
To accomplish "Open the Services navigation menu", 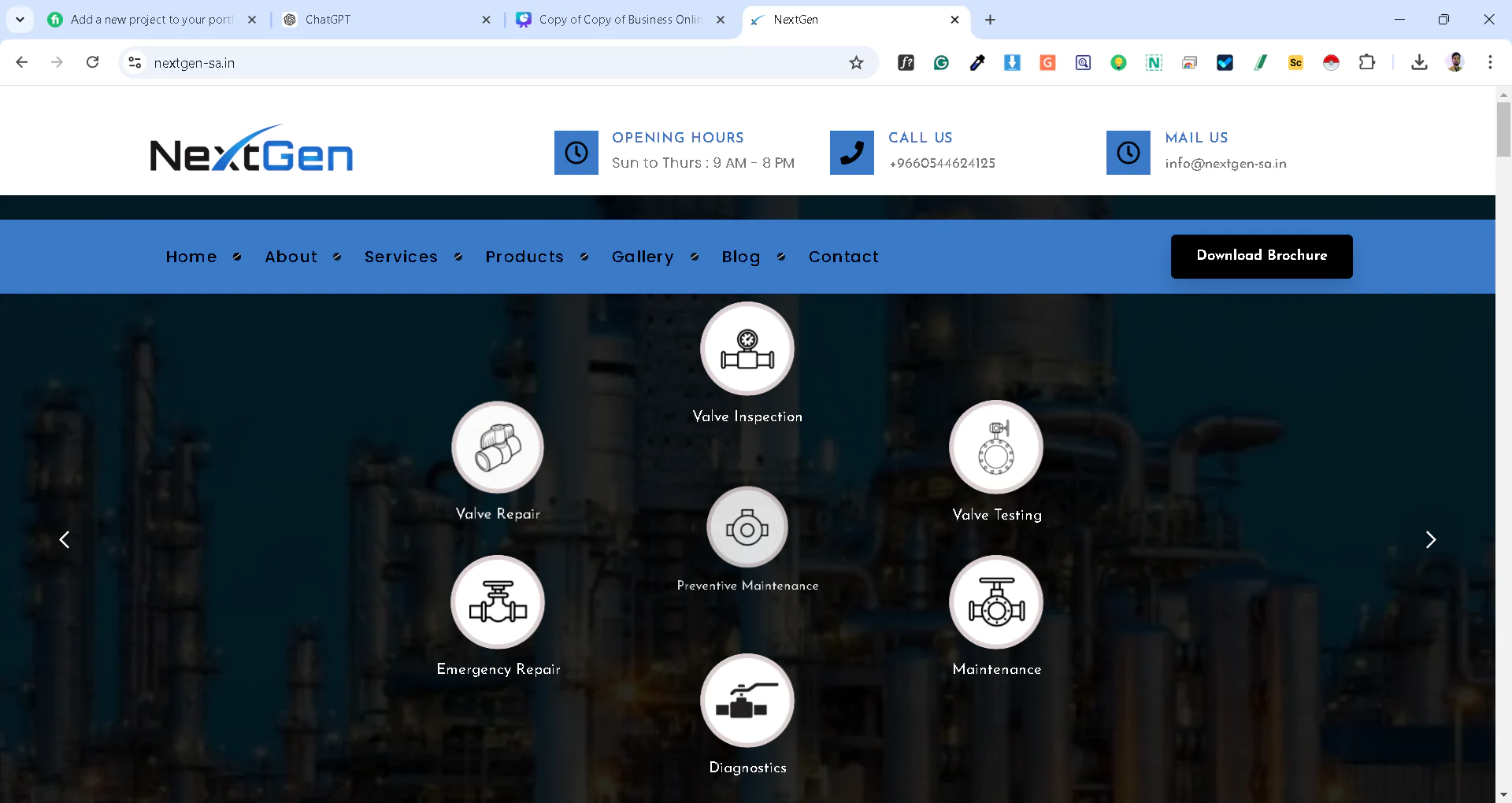I will (401, 257).
